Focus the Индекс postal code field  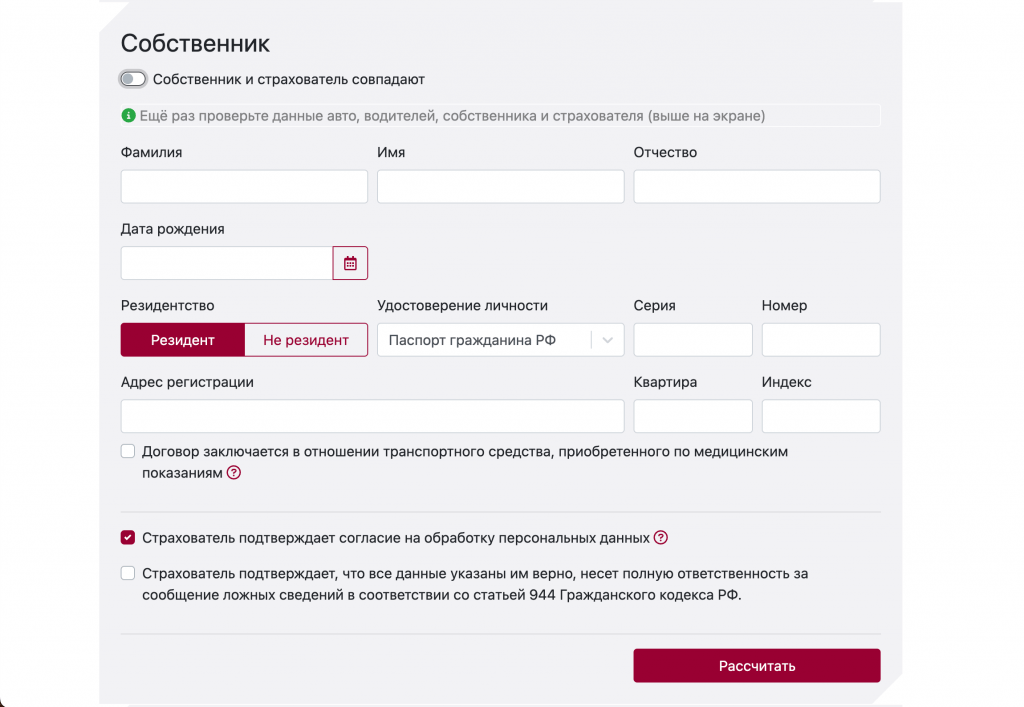[x=821, y=416]
